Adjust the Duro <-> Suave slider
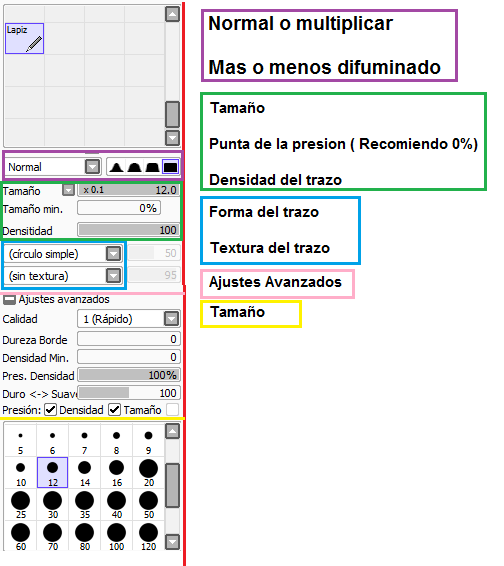The height and width of the screenshot is (566, 504). pos(129,393)
